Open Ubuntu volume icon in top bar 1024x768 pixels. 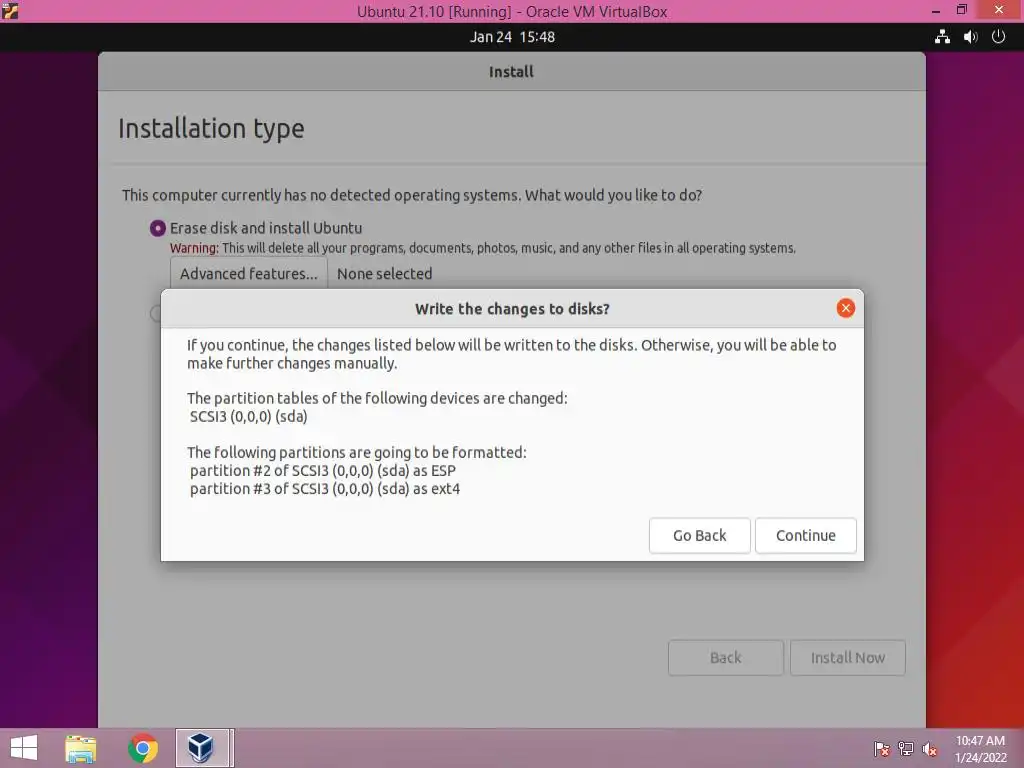pos(970,37)
